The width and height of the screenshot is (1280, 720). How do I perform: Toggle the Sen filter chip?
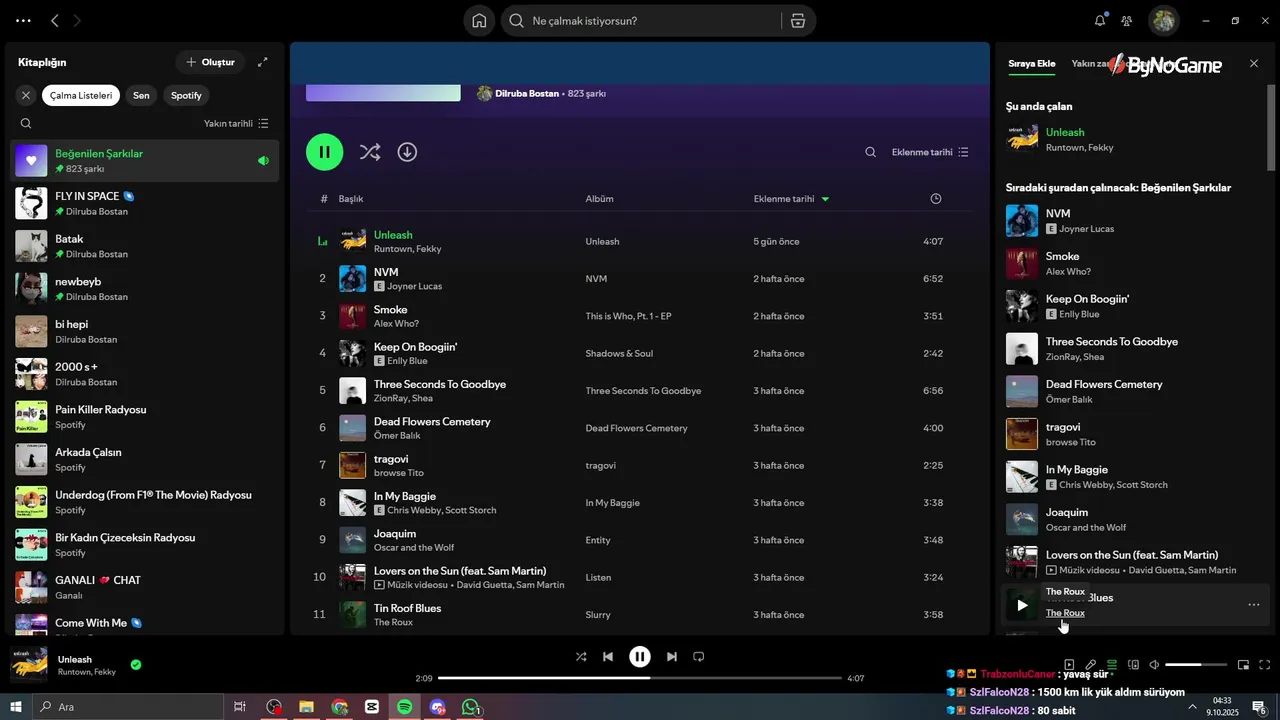(141, 95)
